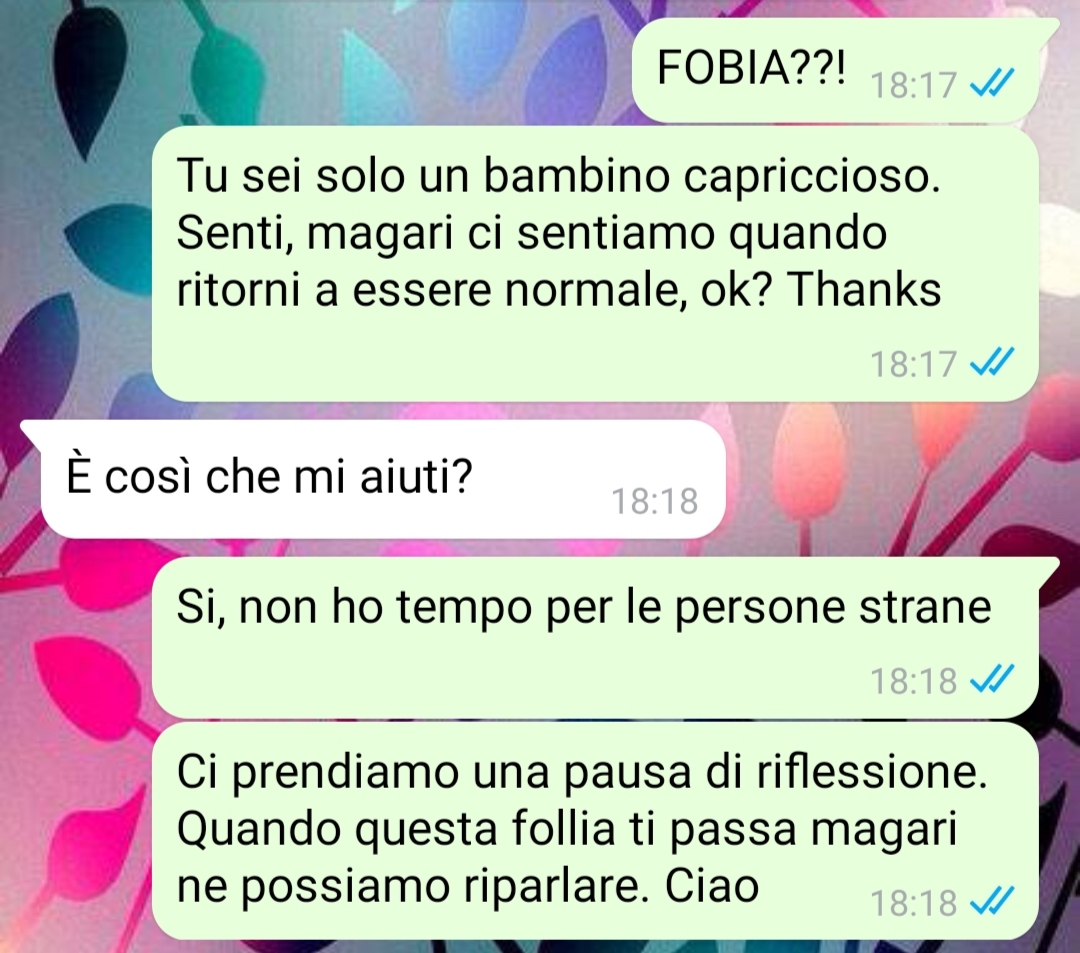Tap the 18:18 timestamp under 'persone strane'
1080x953 pixels.
(913, 682)
